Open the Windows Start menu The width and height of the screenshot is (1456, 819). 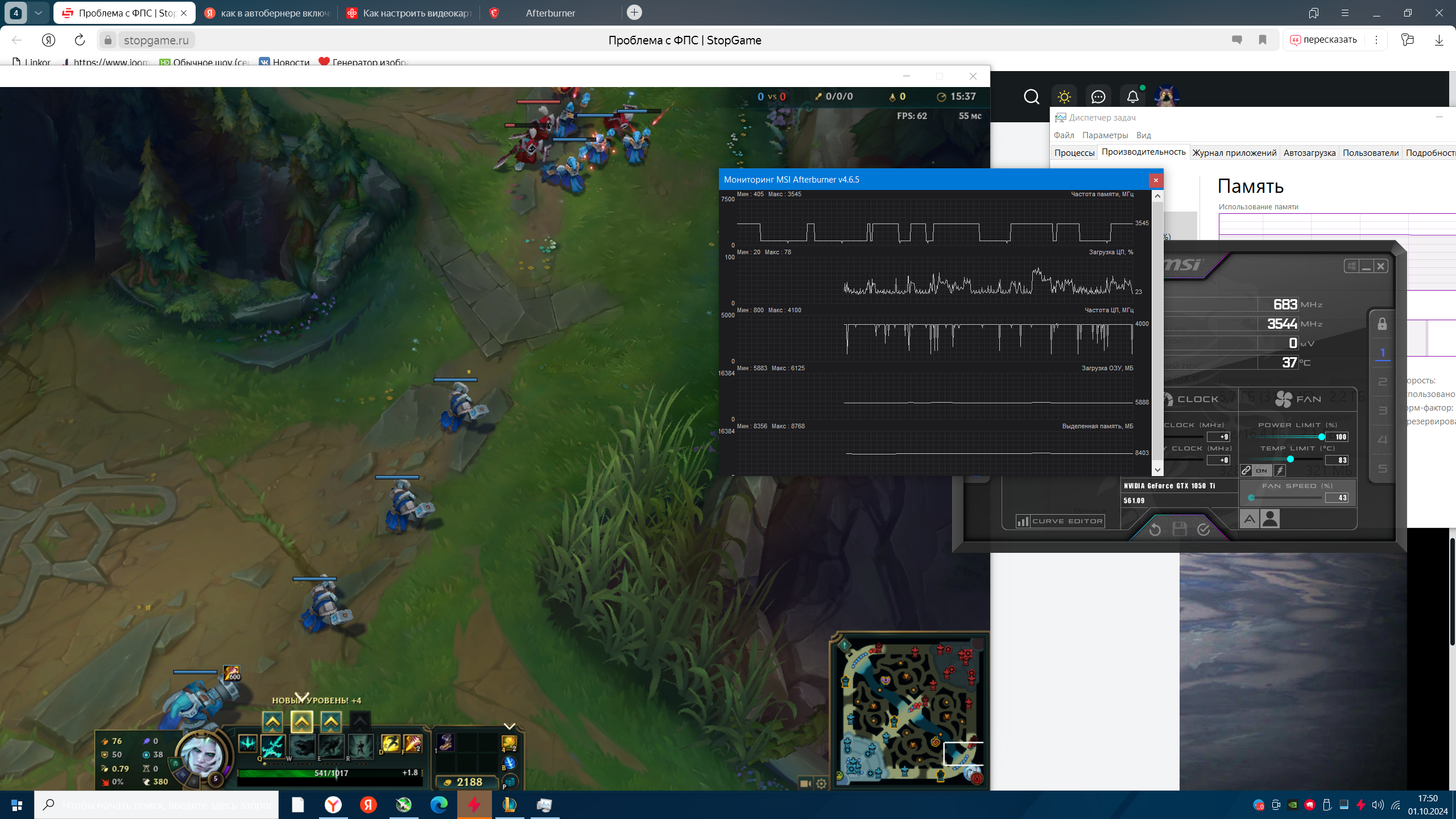(16, 805)
